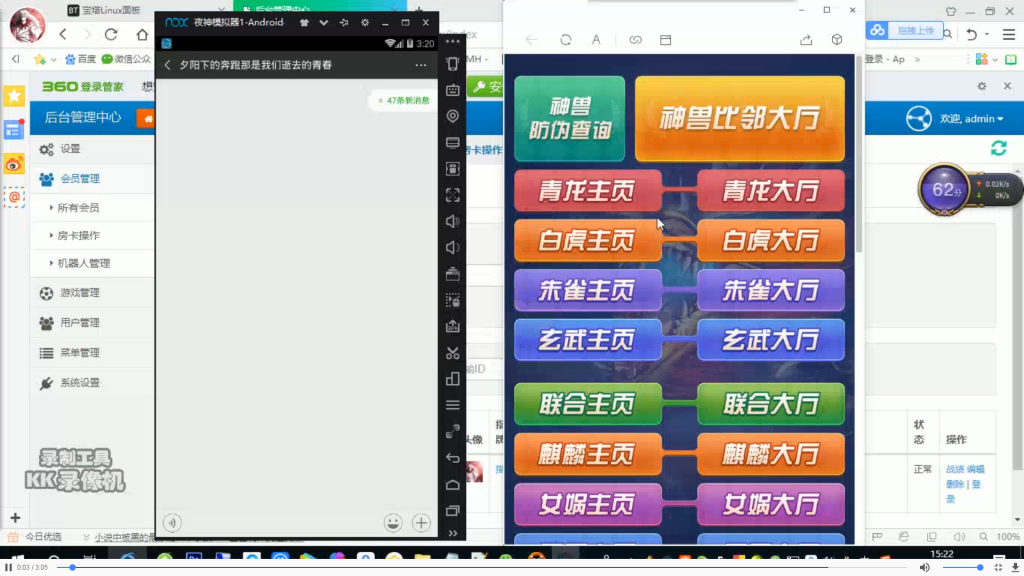Click Nox recent apps icon
Viewport: 1024px width, 576px height.
[453, 511]
